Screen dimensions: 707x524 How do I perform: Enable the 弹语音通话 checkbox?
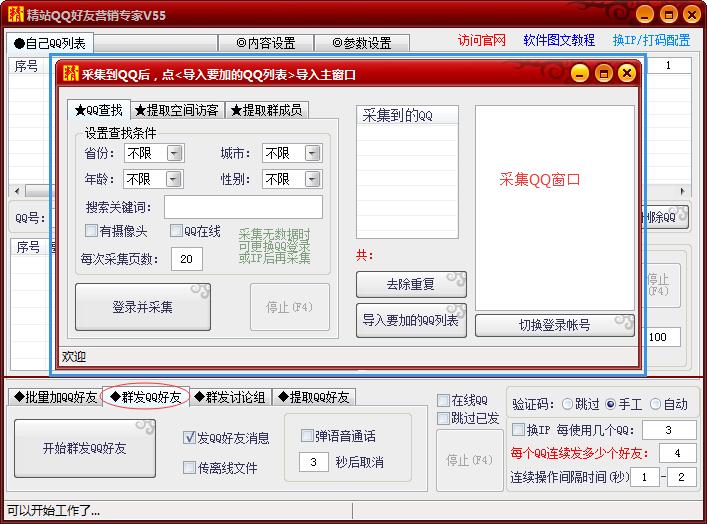307,436
